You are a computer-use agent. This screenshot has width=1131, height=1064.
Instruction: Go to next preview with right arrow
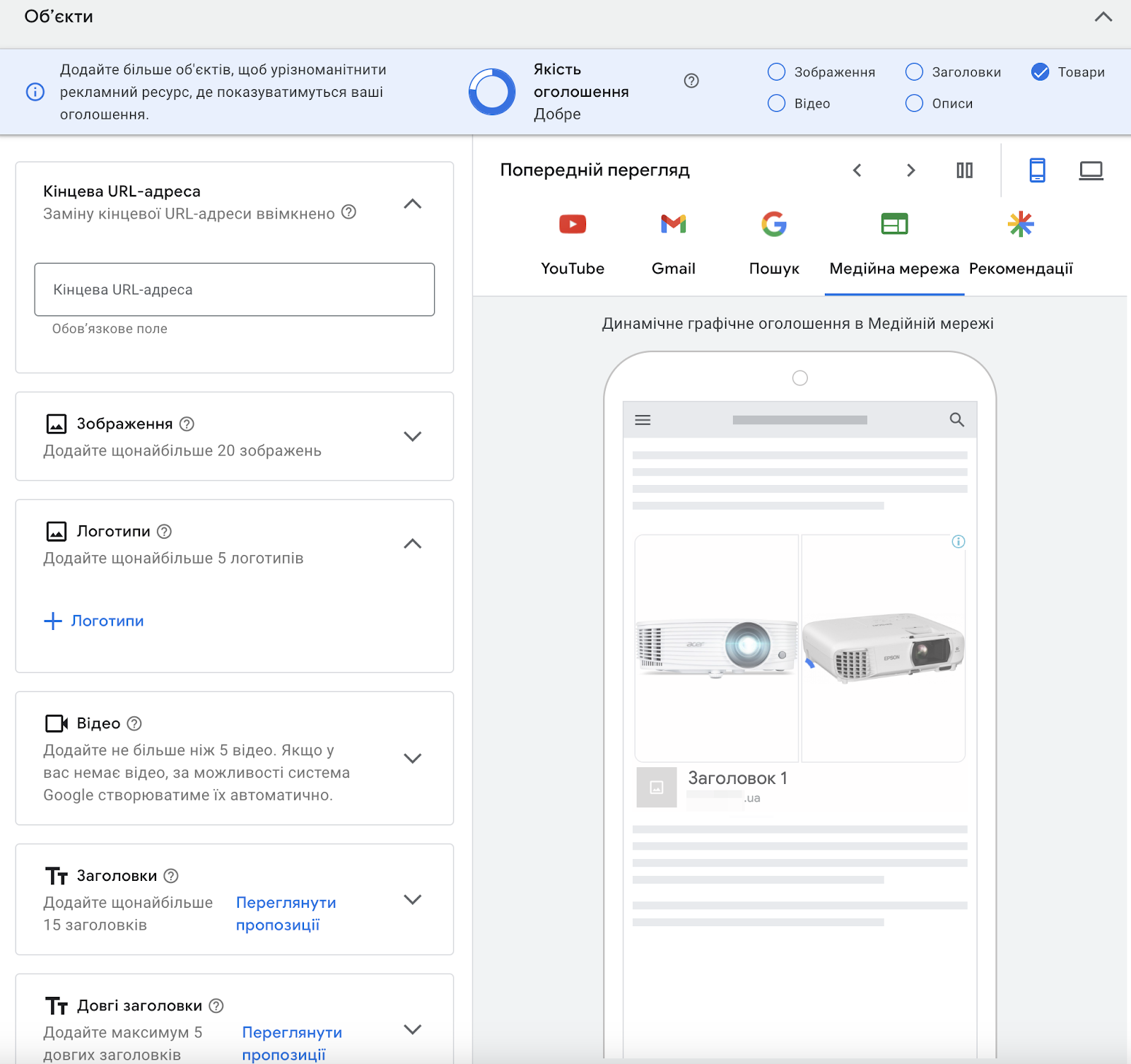[x=910, y=170]
